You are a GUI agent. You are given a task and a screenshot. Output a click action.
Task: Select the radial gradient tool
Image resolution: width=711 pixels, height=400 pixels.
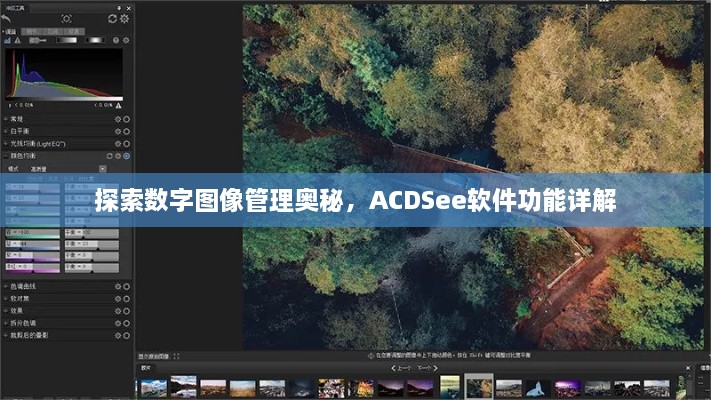point(95,40)
